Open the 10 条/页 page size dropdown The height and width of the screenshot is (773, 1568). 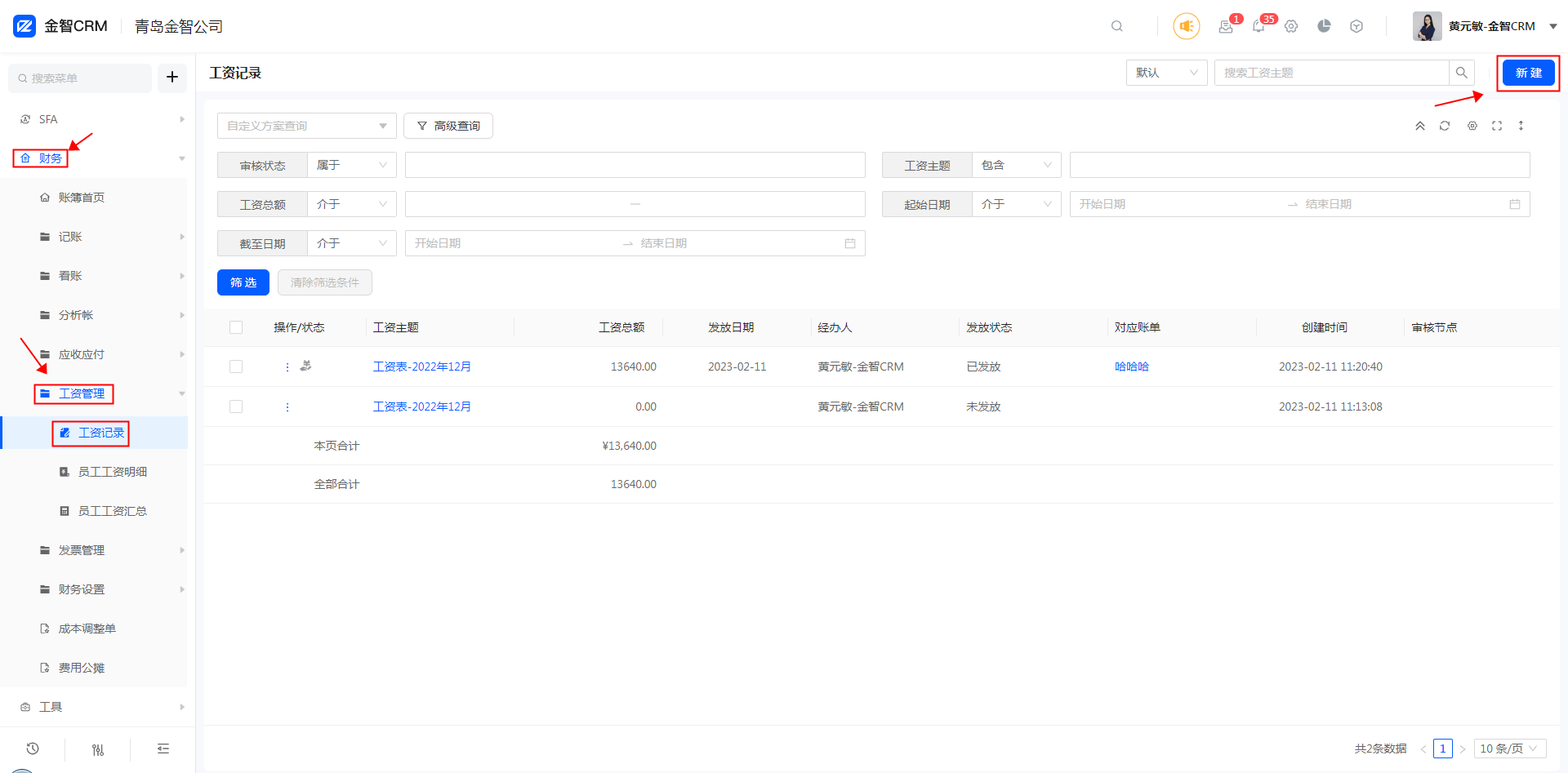click(x=1510, y=749)
